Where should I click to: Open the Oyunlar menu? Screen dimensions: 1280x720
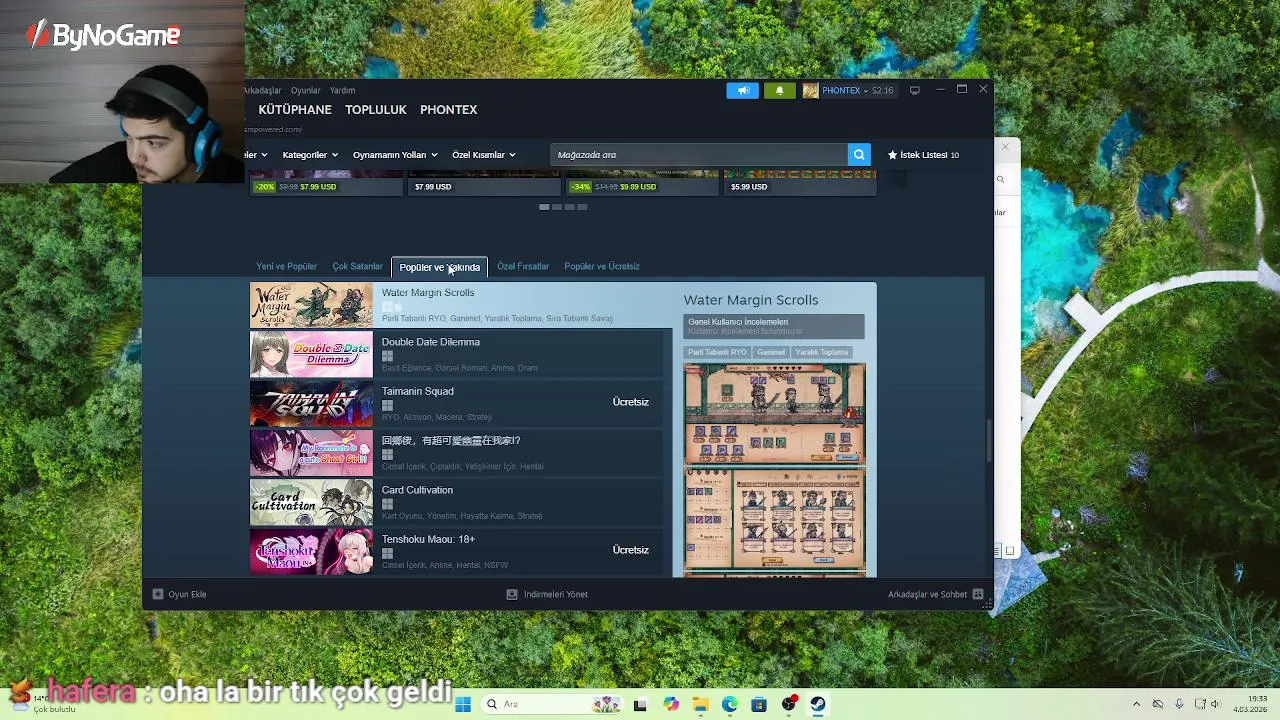pyautogui.click(x=305, y=90)
